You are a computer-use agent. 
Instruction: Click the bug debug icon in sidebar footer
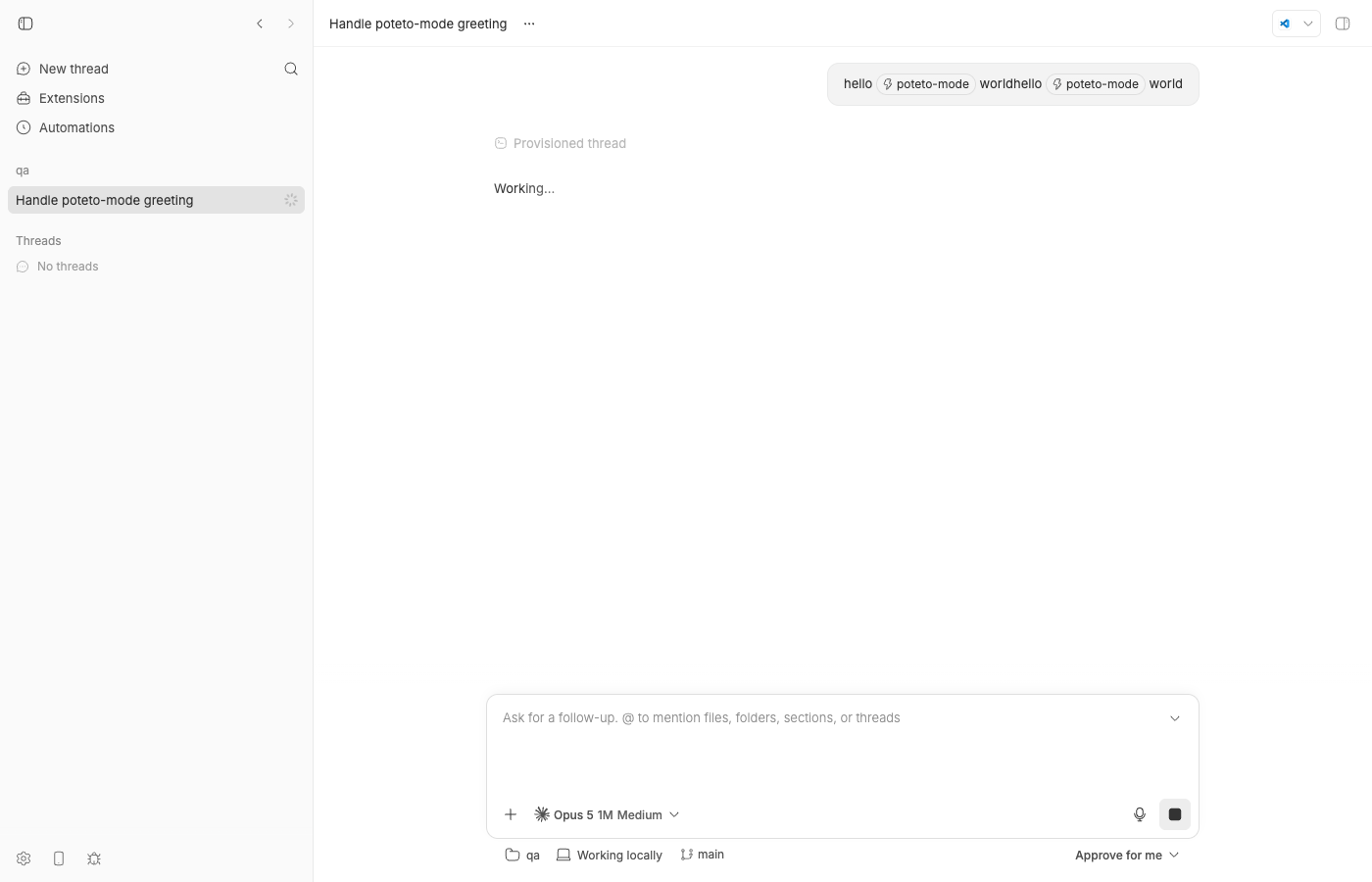click(x=94, y=858)
